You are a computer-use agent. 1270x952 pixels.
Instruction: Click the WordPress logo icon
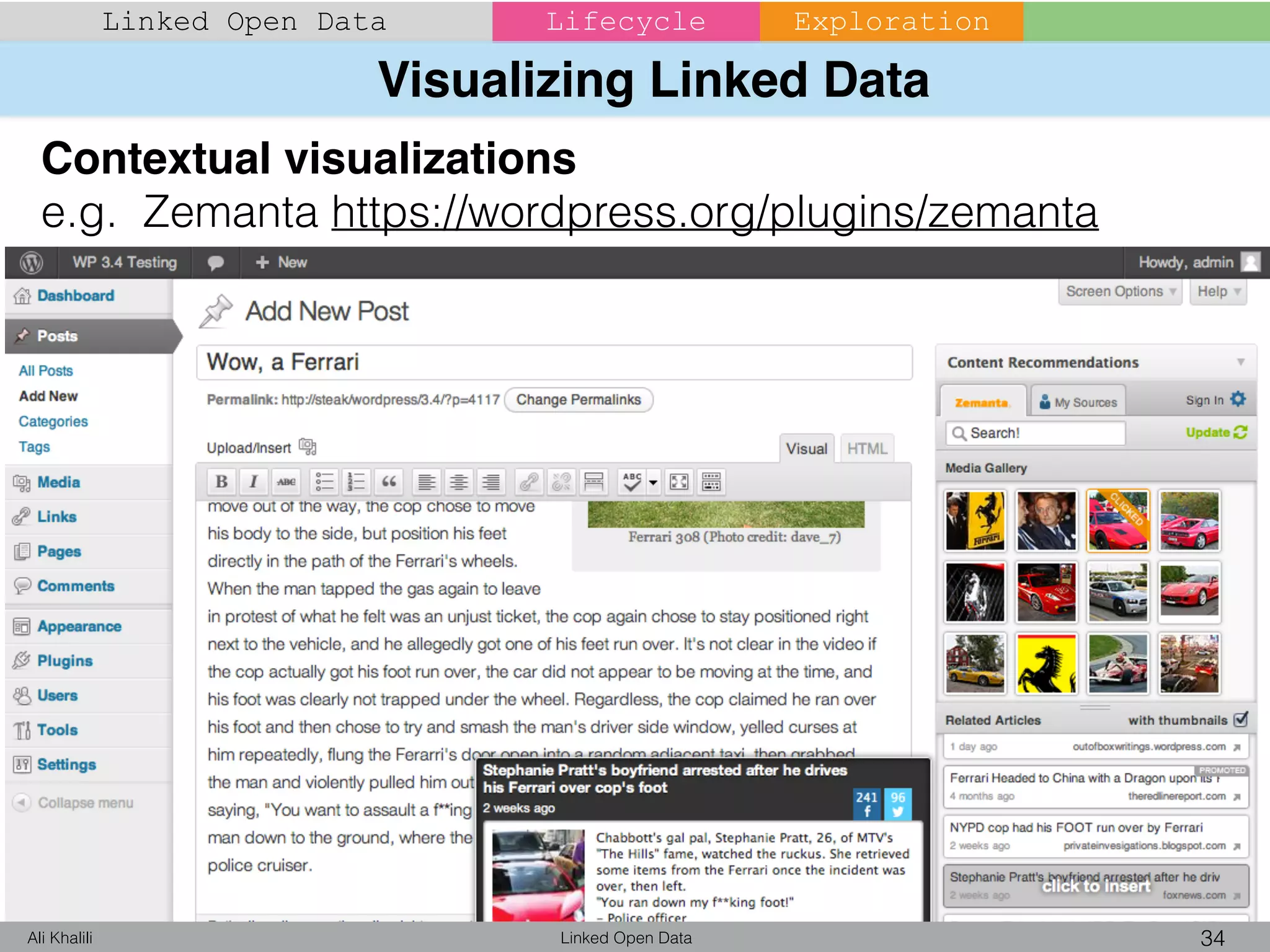(x=31, y=263)
